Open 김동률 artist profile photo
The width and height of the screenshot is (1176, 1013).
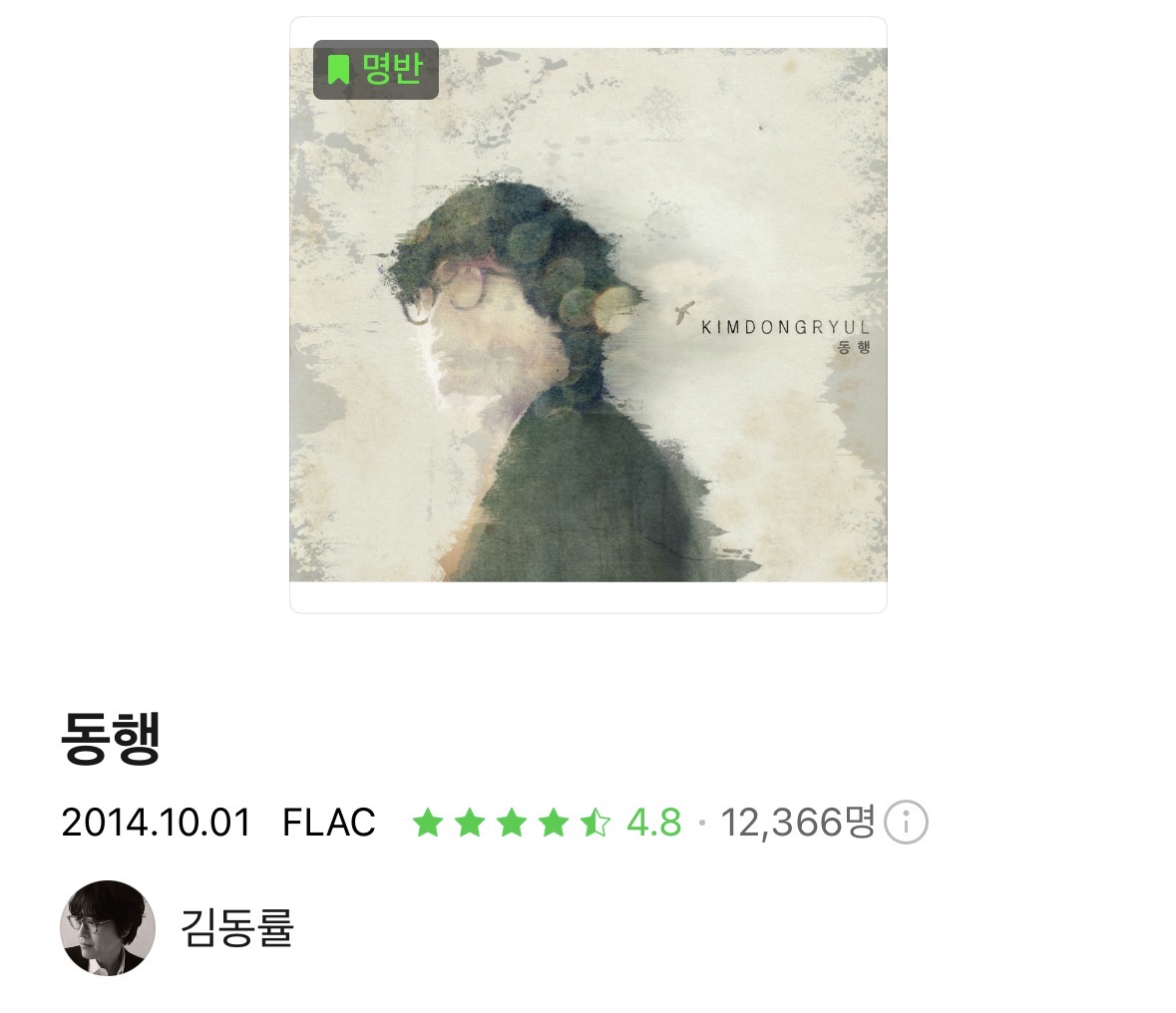coord(108,927)
